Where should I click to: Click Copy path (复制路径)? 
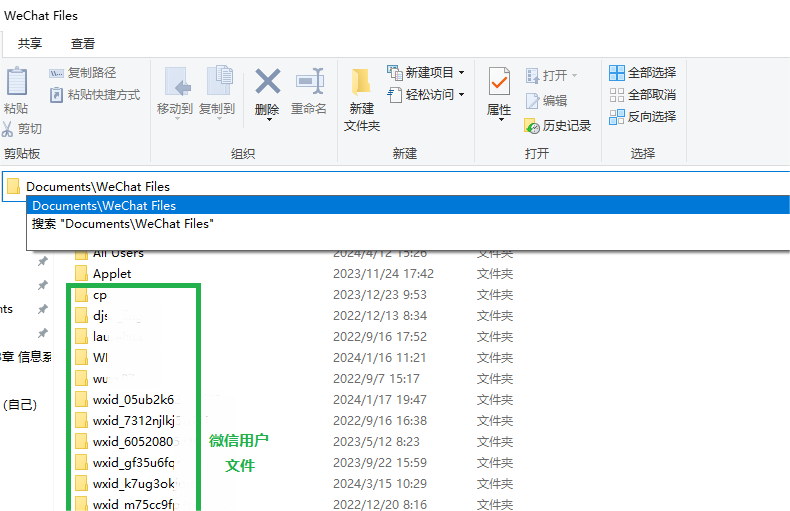pyautogui.click(x=83, y=73)
